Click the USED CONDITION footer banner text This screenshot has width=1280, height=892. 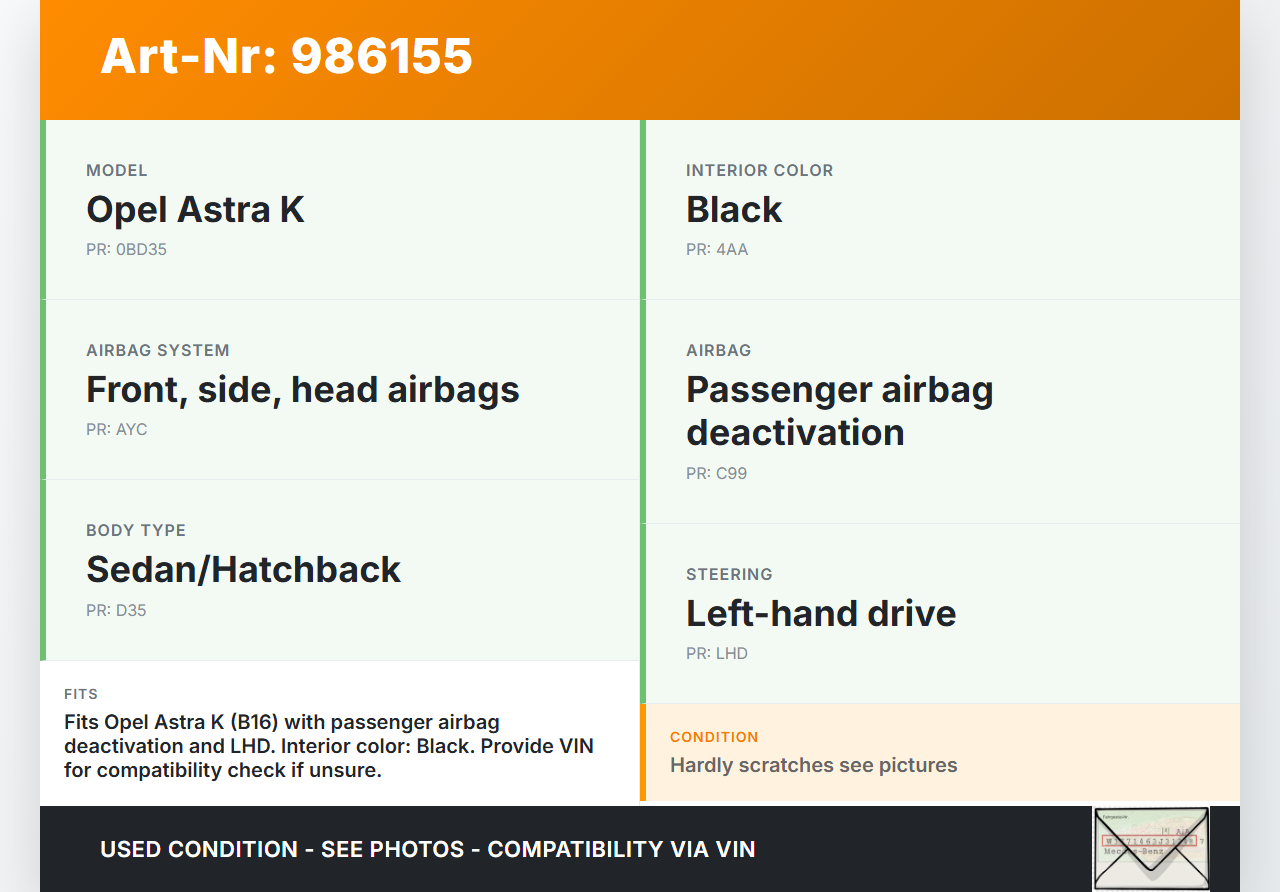[427, 850]
